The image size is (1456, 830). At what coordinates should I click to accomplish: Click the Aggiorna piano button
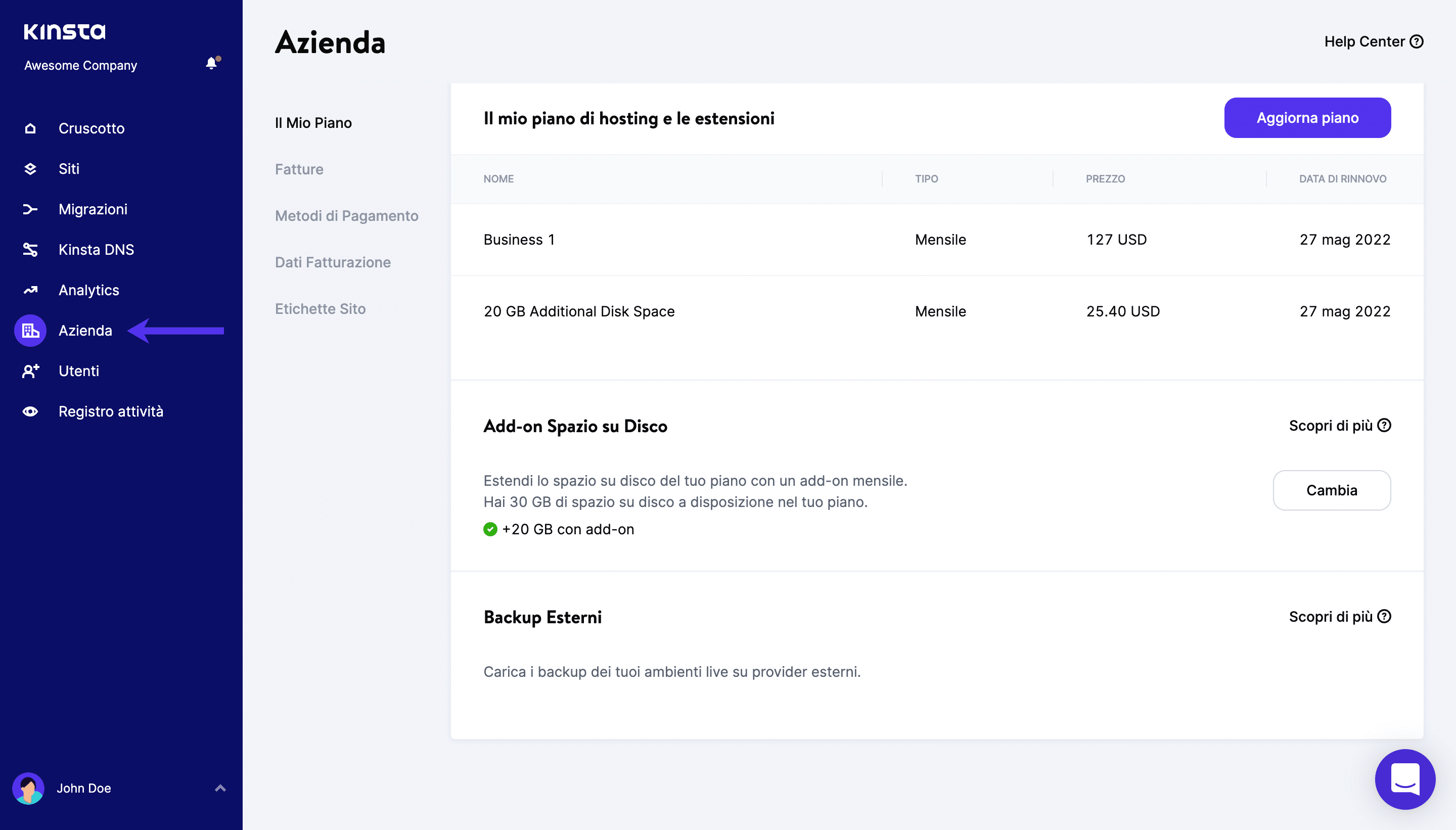pyautogui.click(x=1307, y=117)
